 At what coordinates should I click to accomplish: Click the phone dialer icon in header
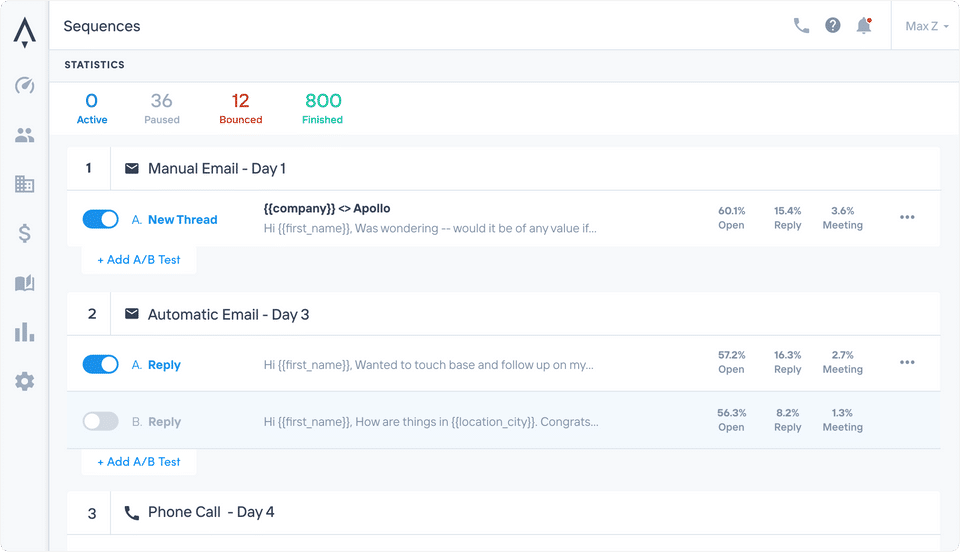tap(801, 26)
